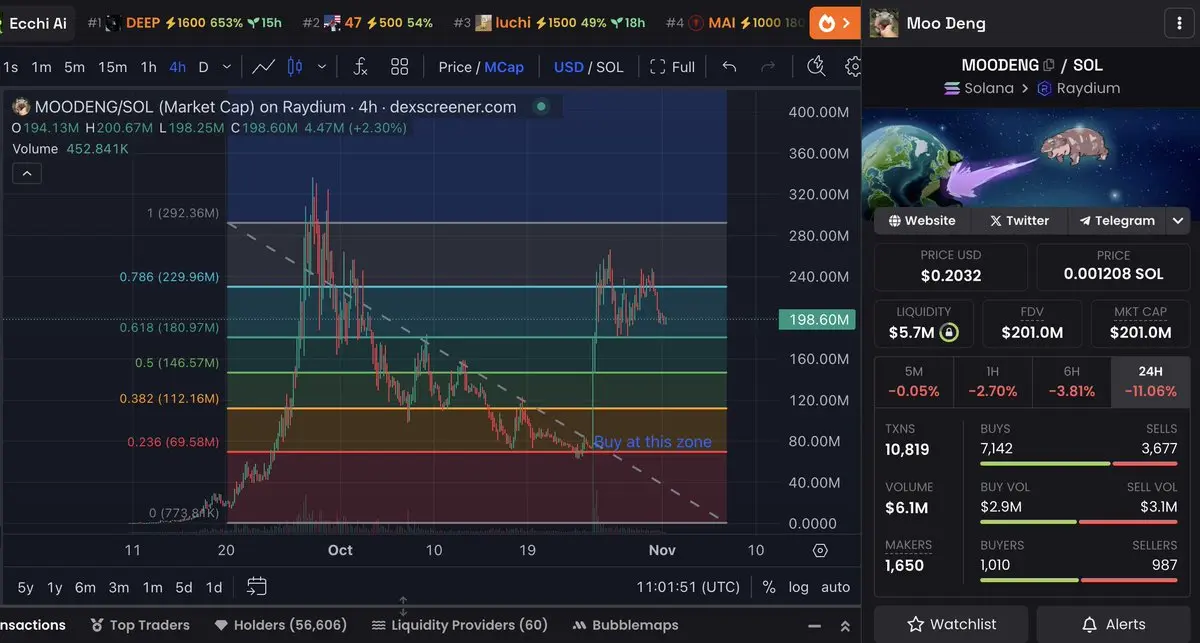Viewport: 1200px width, 643px height.
Task: Open the quick search chart icon
Action: [x=816, y=66]
